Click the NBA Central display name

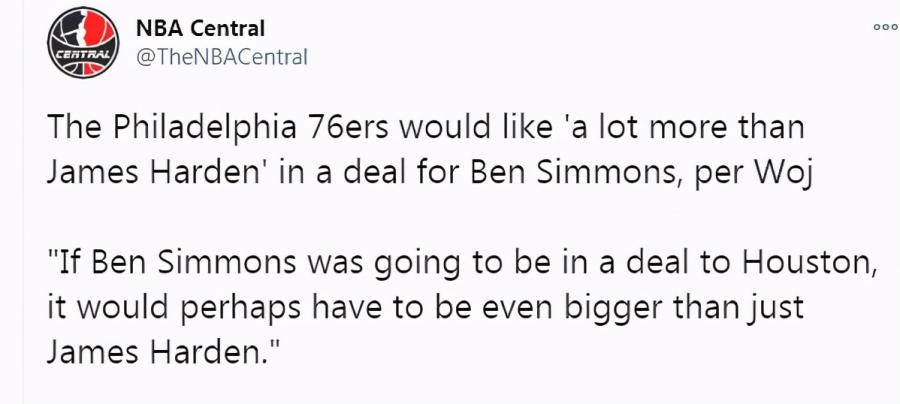[200, 28]
